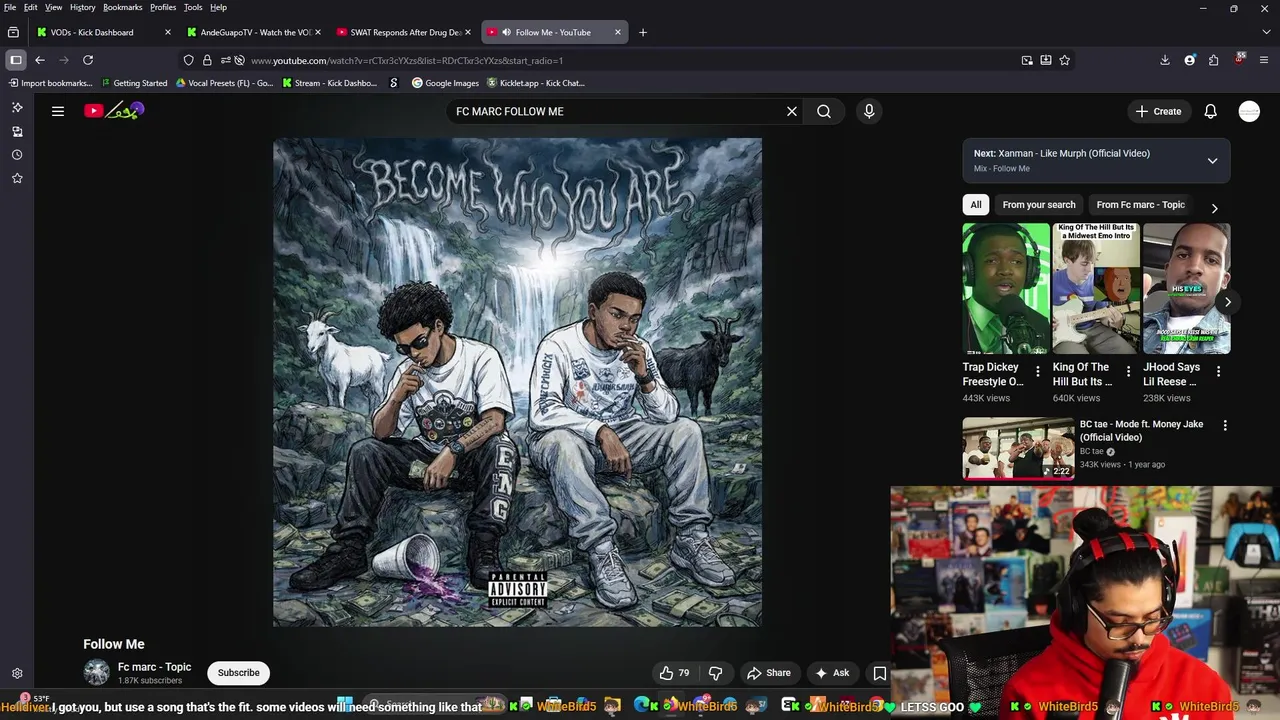Reload the current page
Image resolution: width=1280 pixels, height=720 pixels.
pos(88,60)
